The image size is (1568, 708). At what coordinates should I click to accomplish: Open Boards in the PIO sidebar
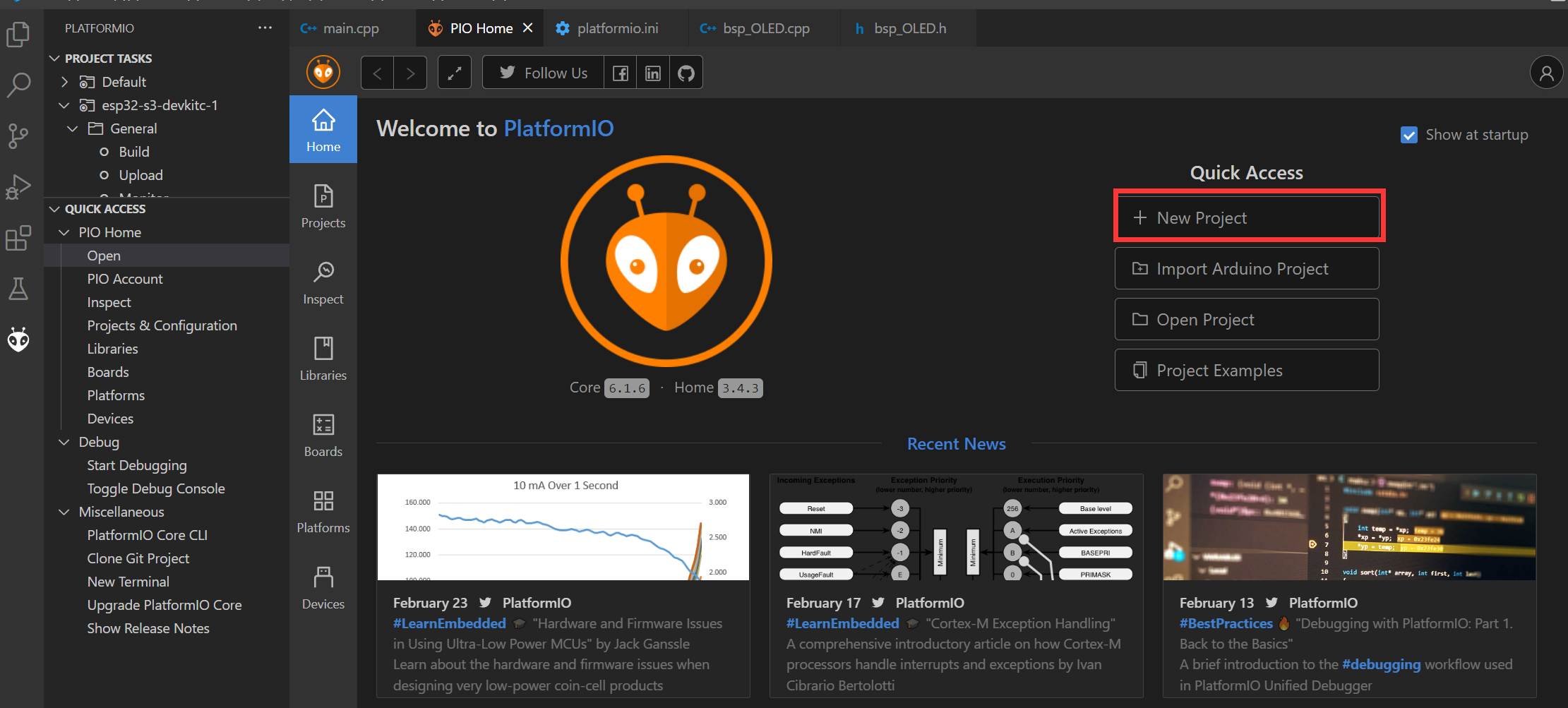pyautogui.click(x=323, y=435)
